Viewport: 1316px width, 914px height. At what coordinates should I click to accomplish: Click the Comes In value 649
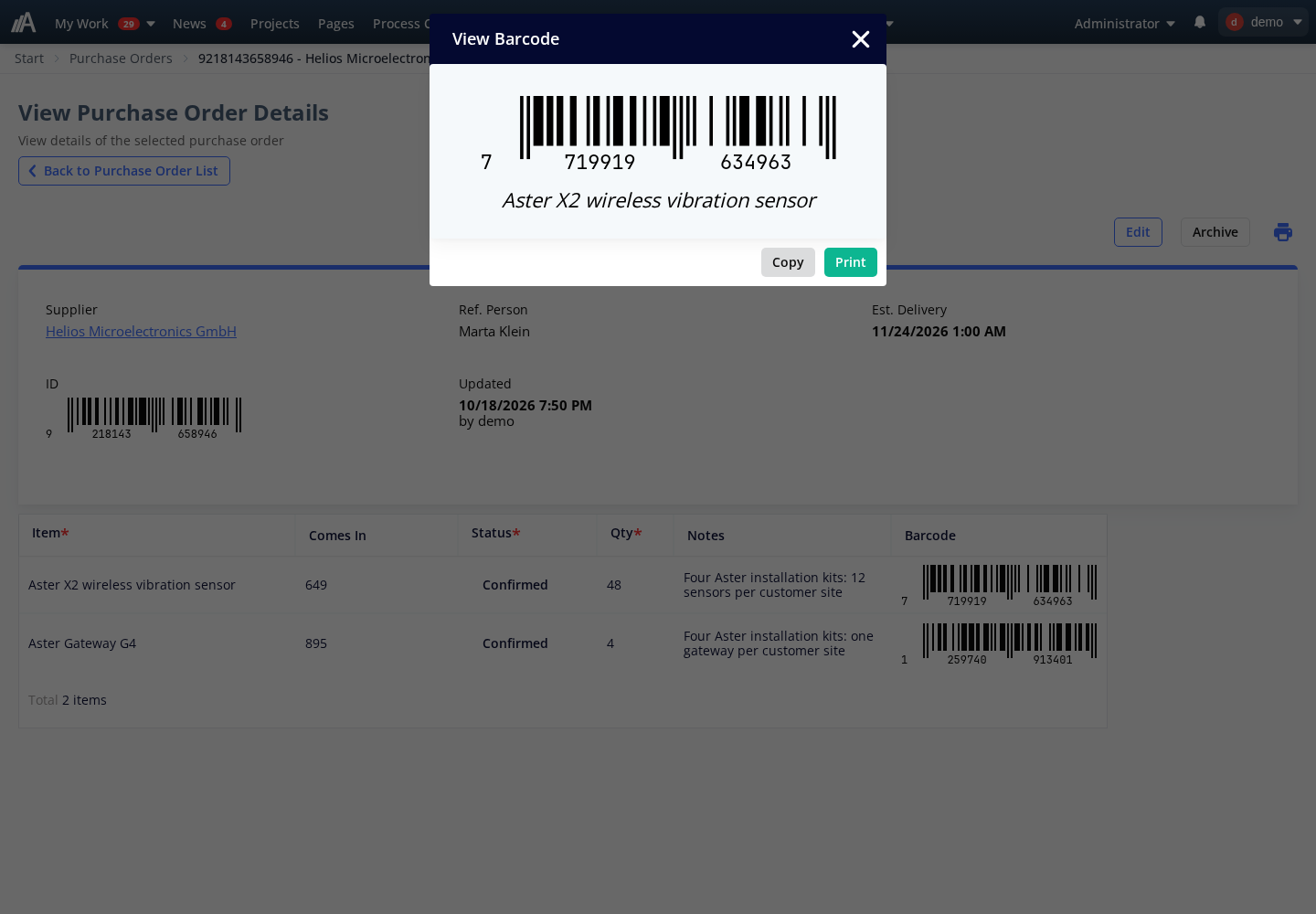316,585
